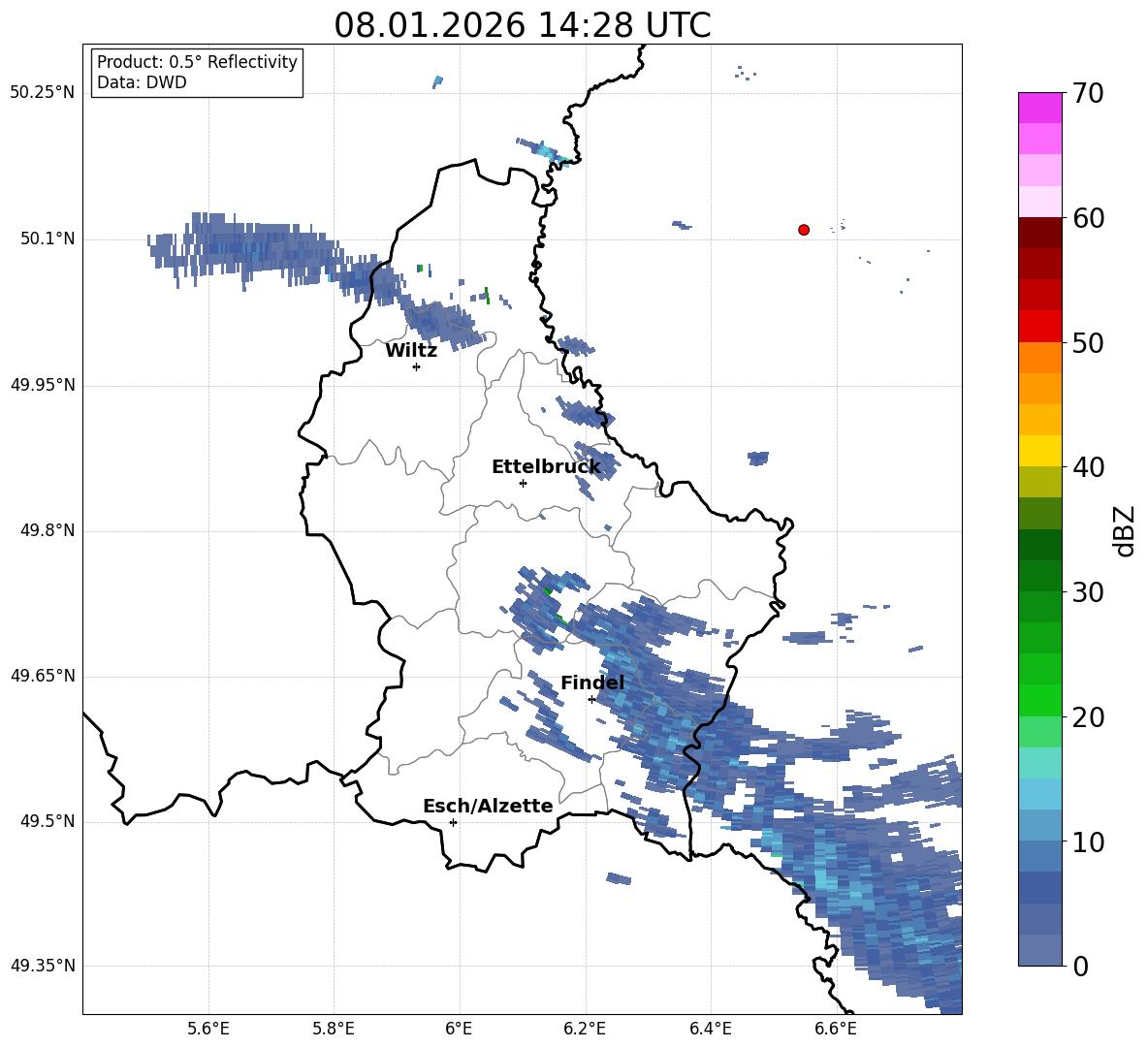The width and height of the screenshot is (1148, 1048).
Task: Click the 50.1°N latitude label
Action: tap(48, 239)
